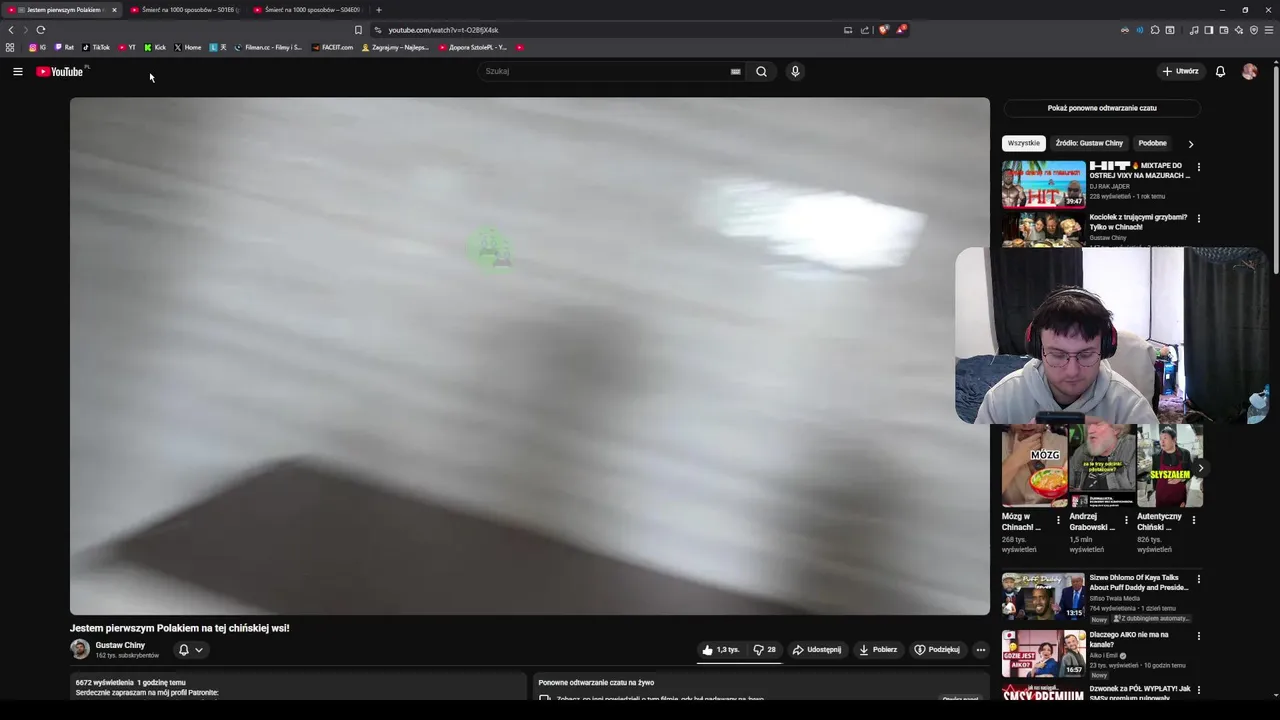
Task: Click the search magnifier button
Action: (761, 71)
